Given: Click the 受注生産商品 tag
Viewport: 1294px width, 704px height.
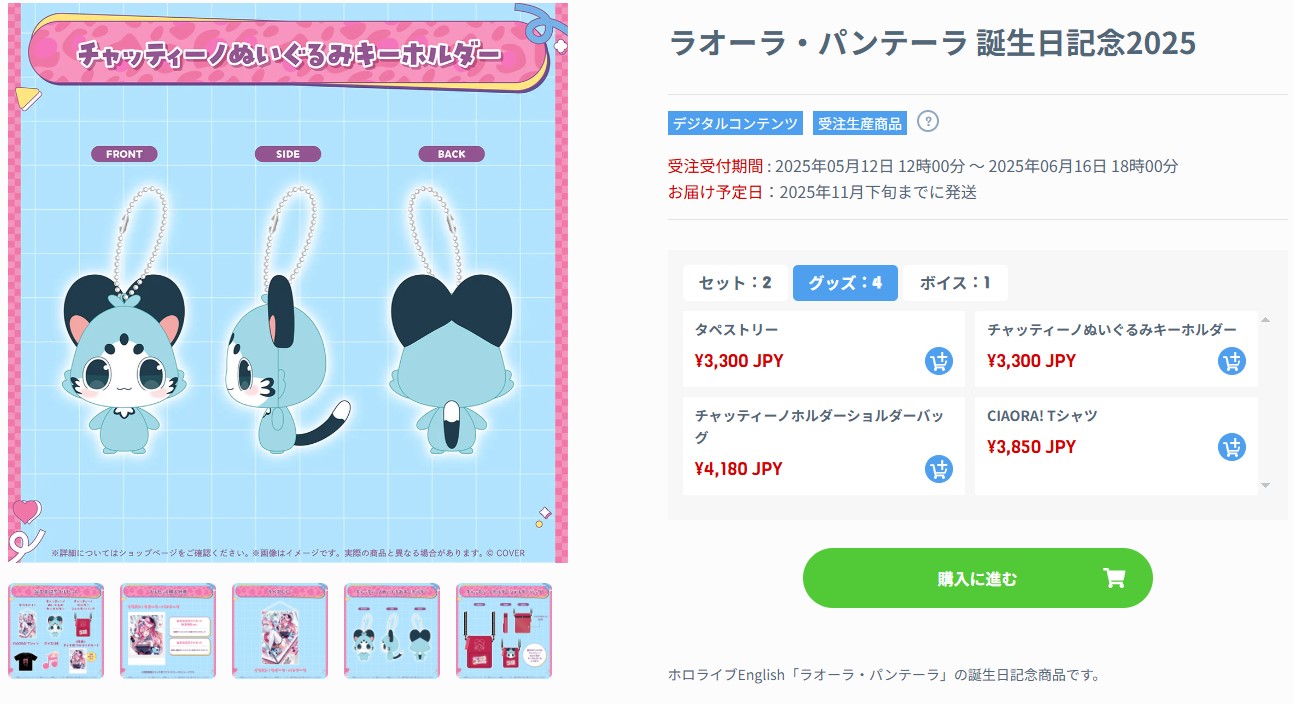Looking at the screenshot, I should 860,123.
